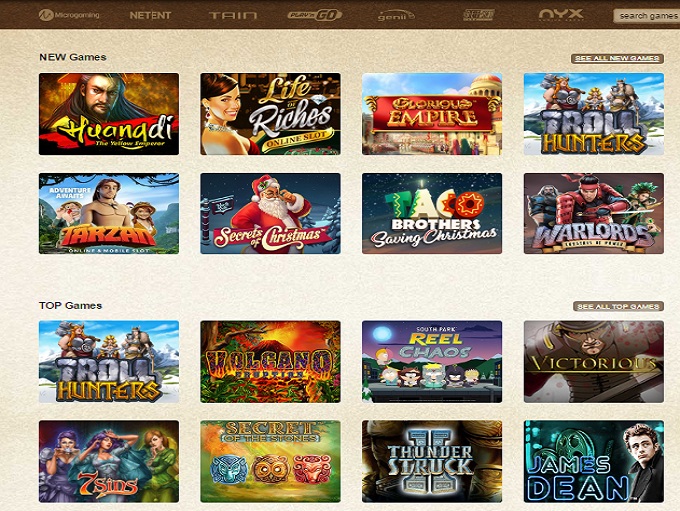Viewport: 680px width, 511px height.
Task: Play the Warlords game
Action: [x=594, y=213]
